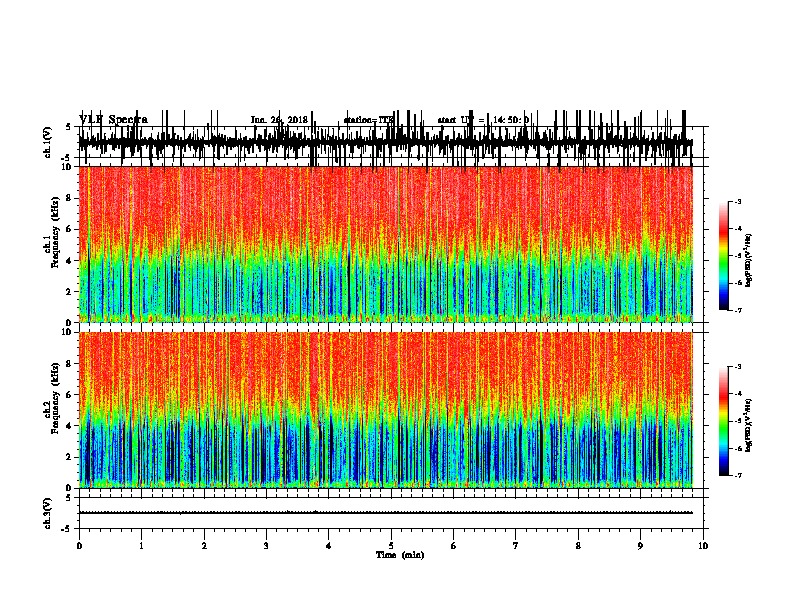This screenshot has height=612, width=792.
Task: Click the time axis tick label "8"
Action: [578, 546]
